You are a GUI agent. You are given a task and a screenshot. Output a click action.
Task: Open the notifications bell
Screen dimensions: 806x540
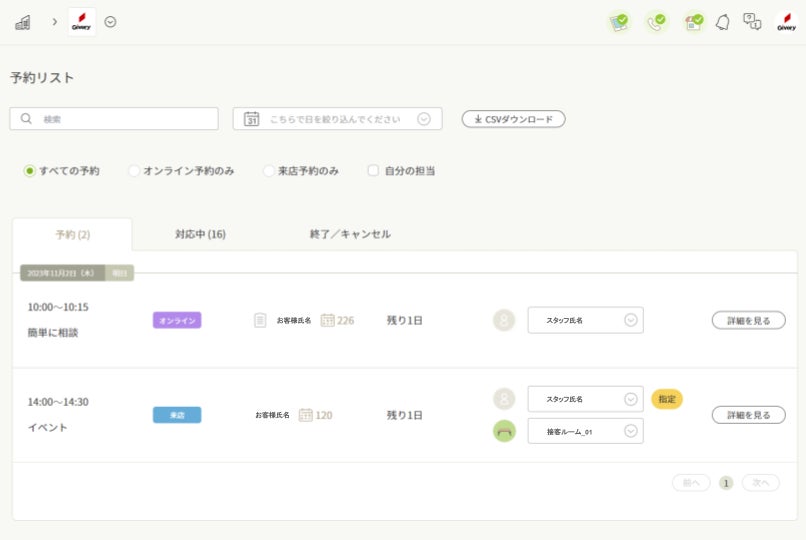click(x=722, y=22)
